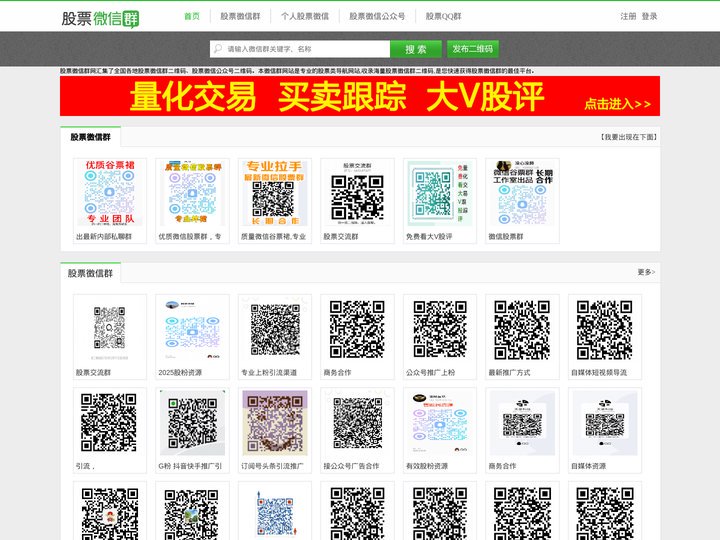The width and height of the screenshot is (720, 540).
Task: Click the 更多> link
Action: point(646,272)
